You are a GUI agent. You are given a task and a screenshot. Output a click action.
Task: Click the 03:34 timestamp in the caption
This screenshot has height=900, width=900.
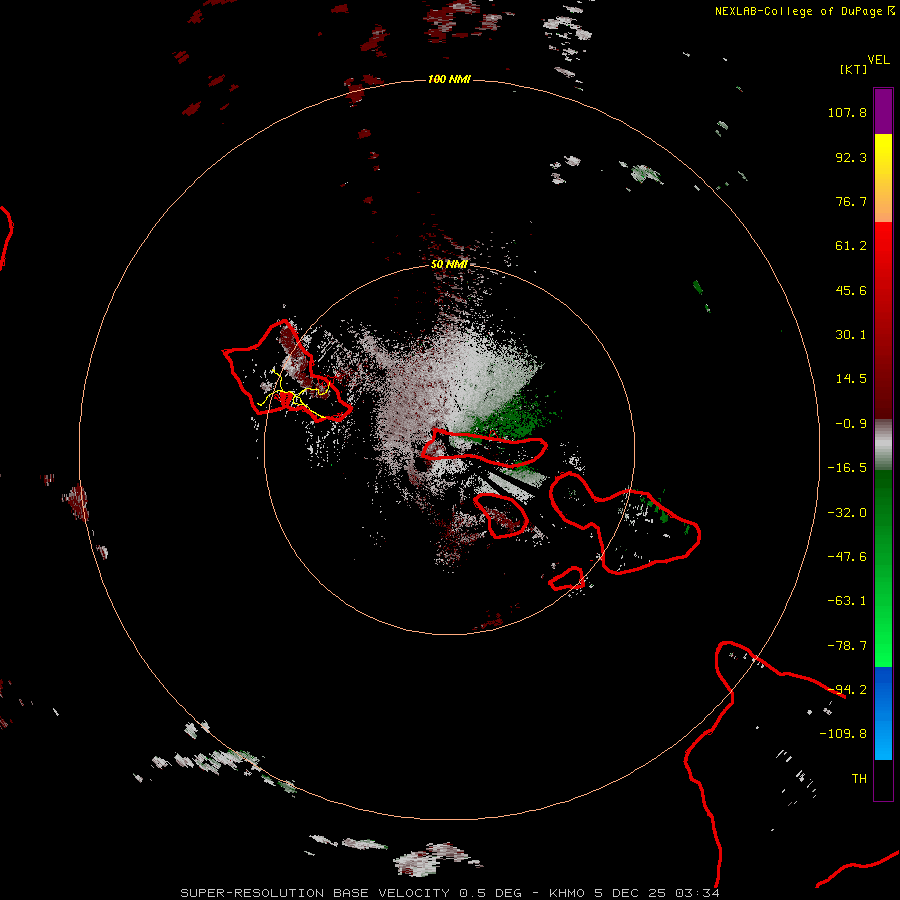click(x=697, y=893)
